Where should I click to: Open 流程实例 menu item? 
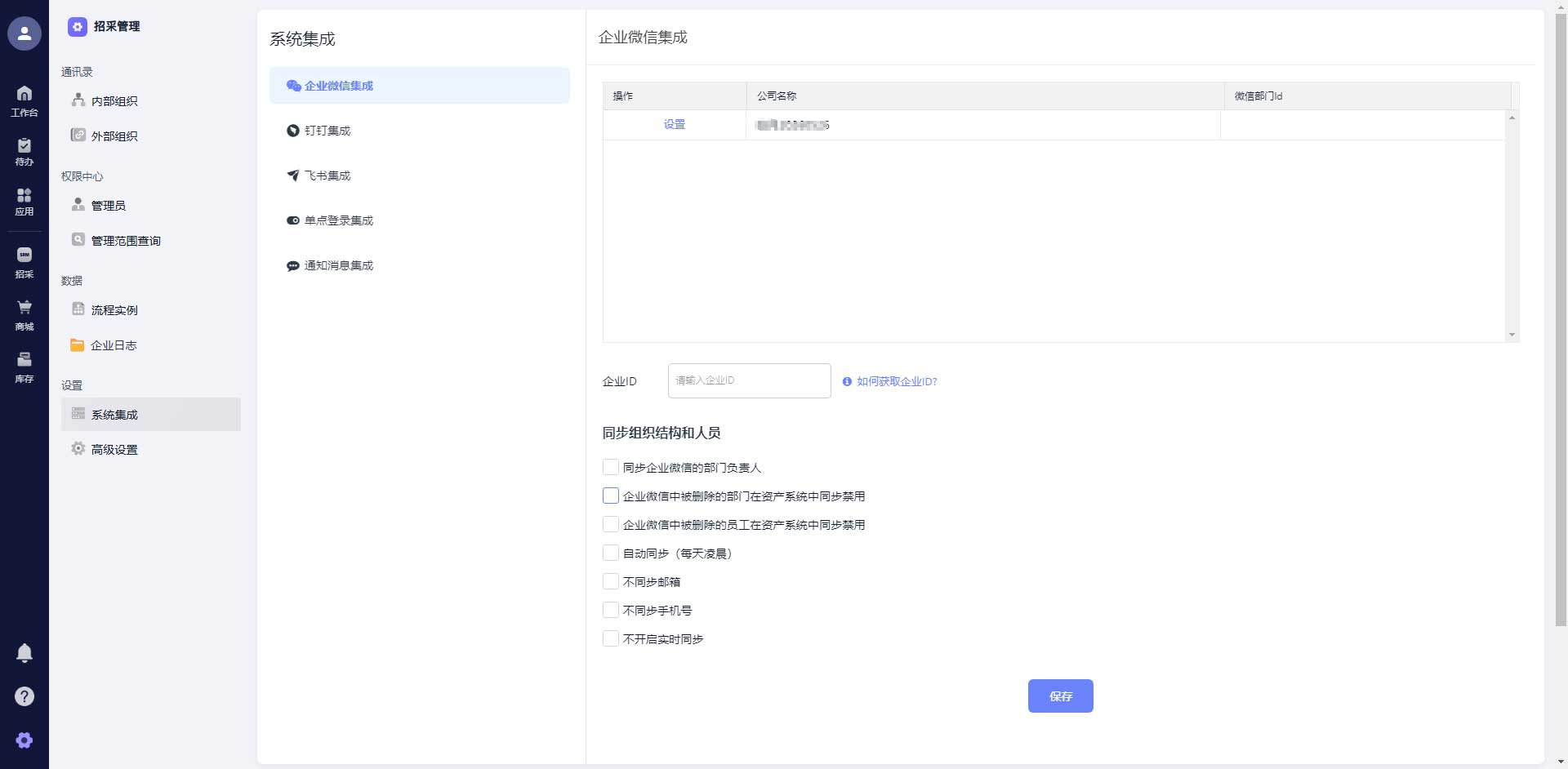(151, 310)
